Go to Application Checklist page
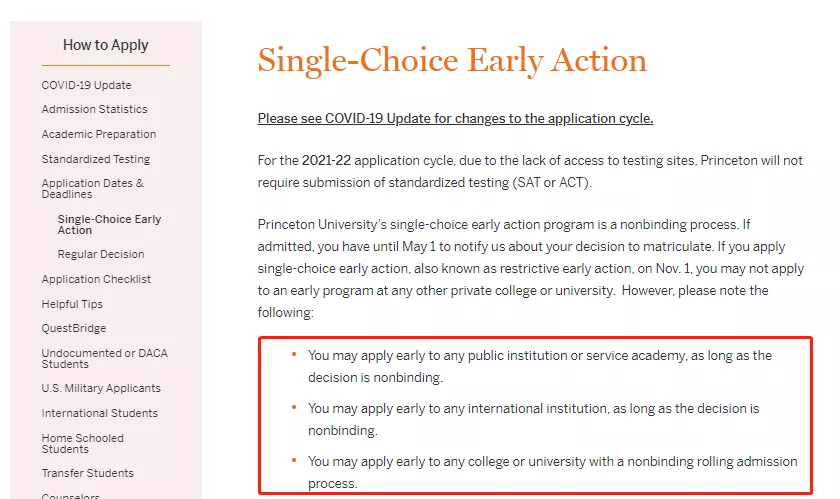This screenshot has width=840, height=499. (97, 280)
